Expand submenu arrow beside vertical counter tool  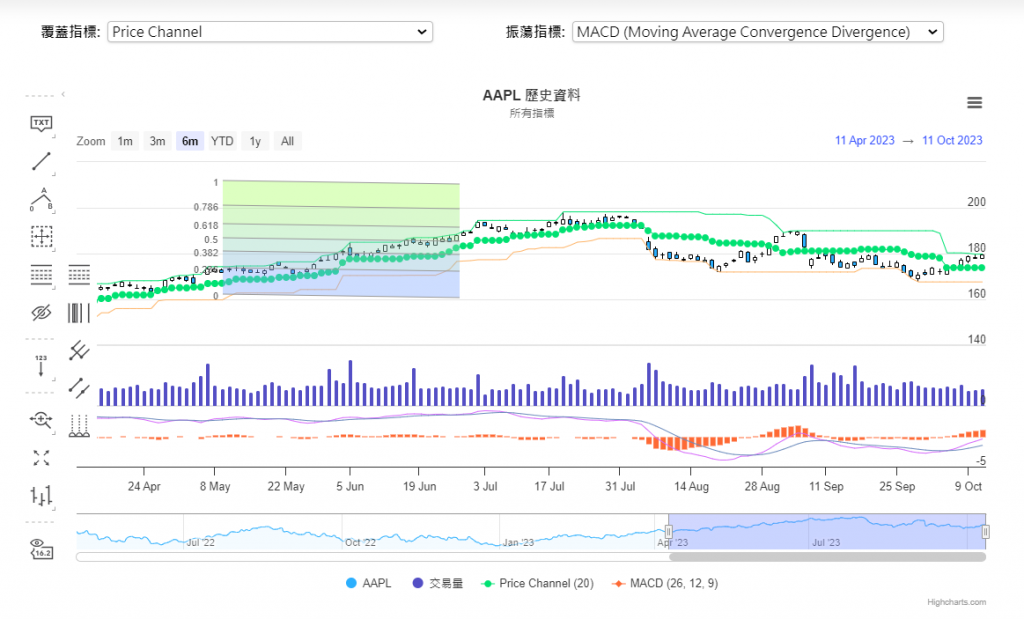point(54,379)
